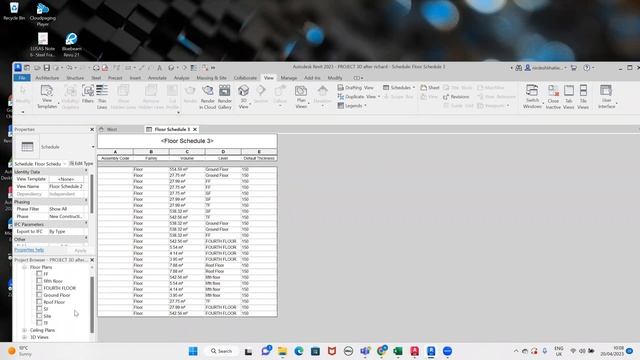Open Excel from the taskbar
The image size is (640, 360).
pyautogui.click(x=398, y=351)
